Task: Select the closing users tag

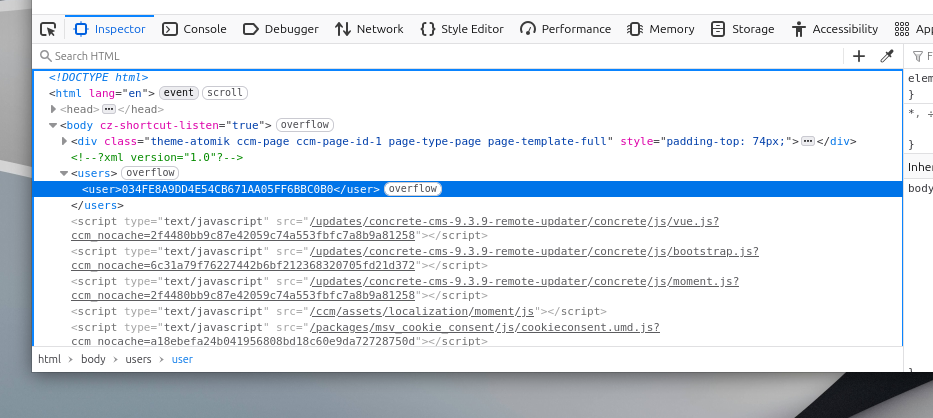Action: pos(97,205)
